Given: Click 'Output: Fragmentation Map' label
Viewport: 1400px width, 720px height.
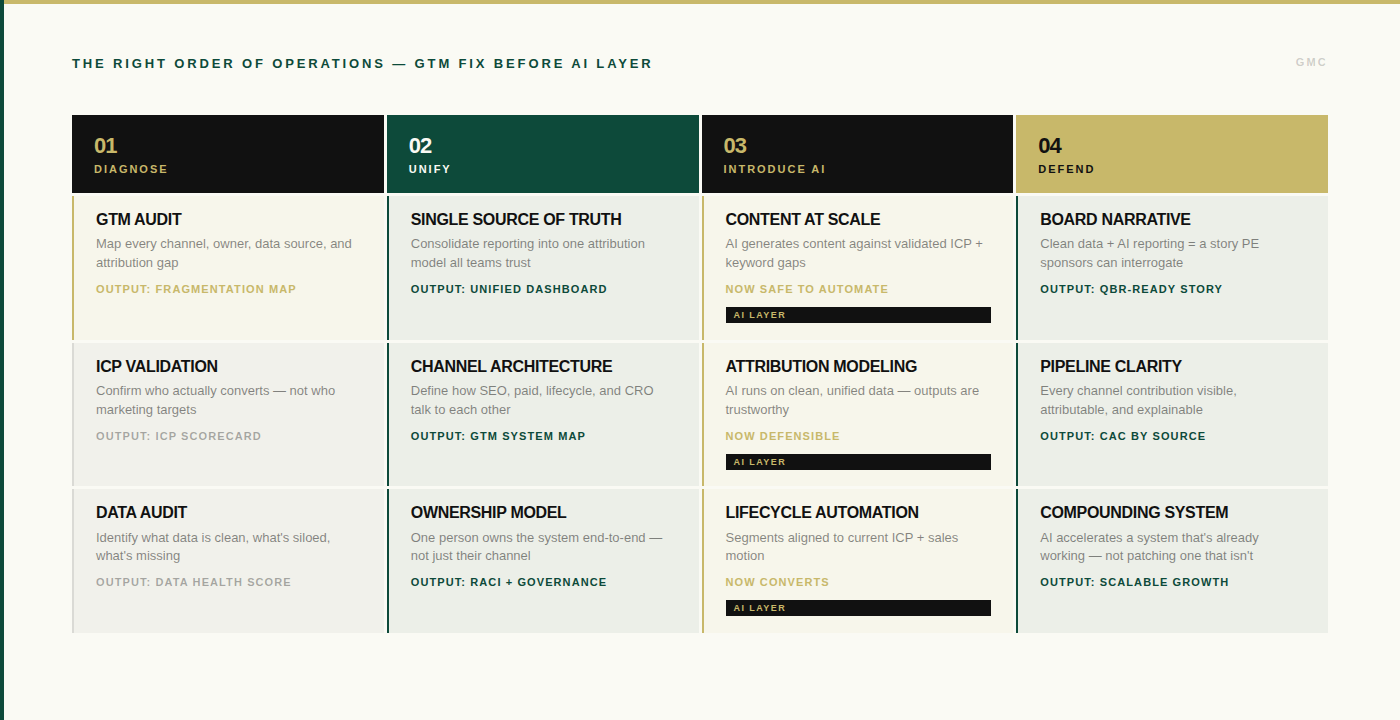Looking at the screenshot, I should point(196,289).
